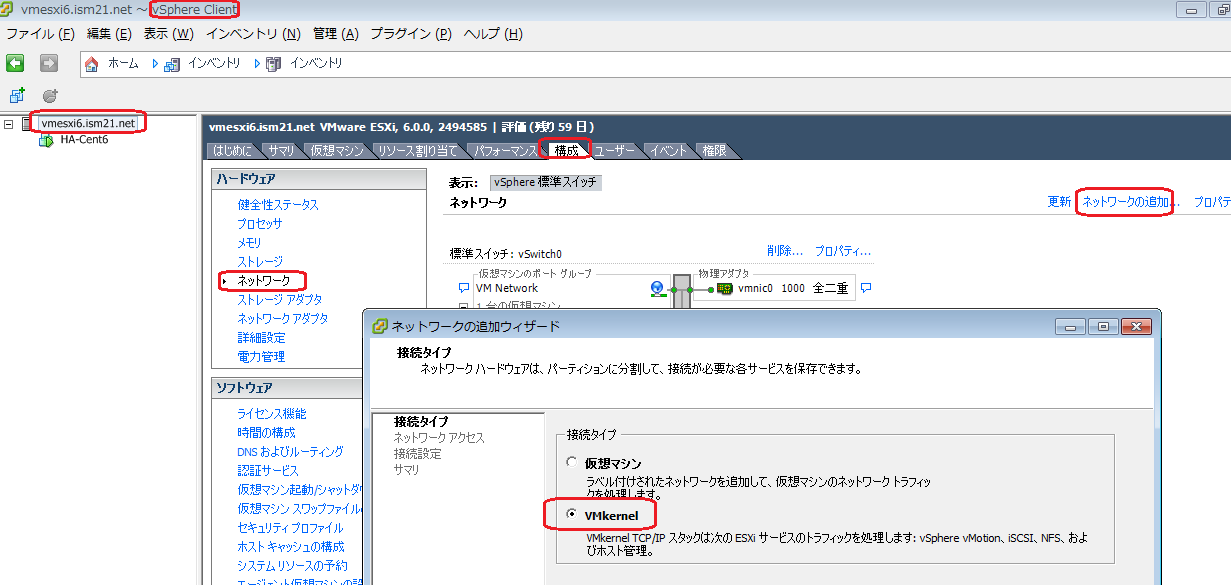Expand the second インベントリ breadcrumb arrow
The image size is (1231, 585).
point(257,64)
